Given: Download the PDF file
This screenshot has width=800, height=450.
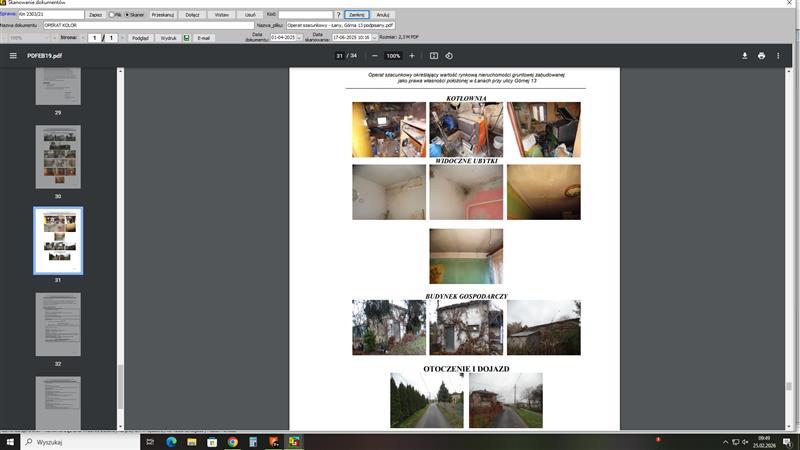Looking at the screenshot, I should click(744, 56).
